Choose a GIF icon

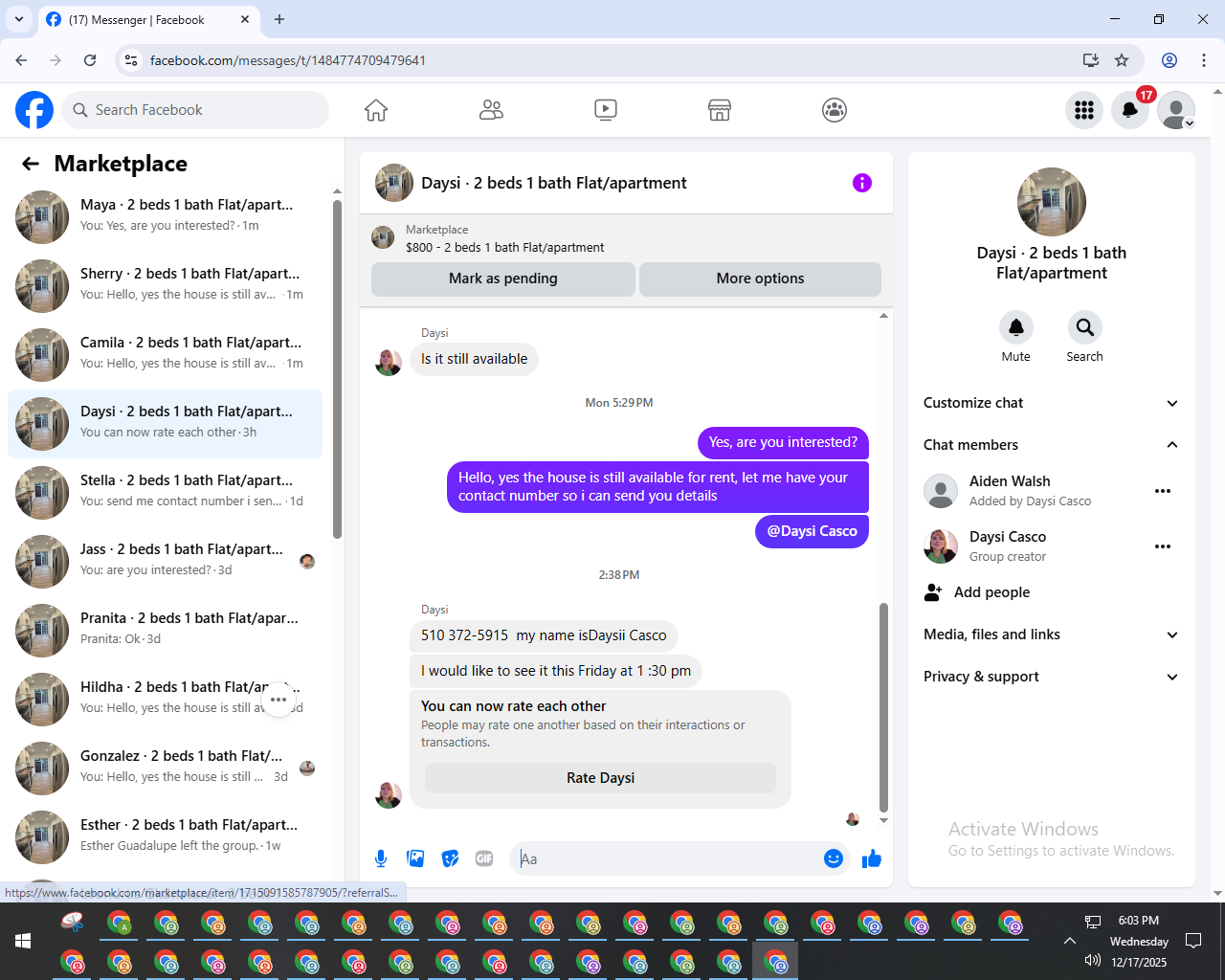pyautogui.click(x=484, y=858)
